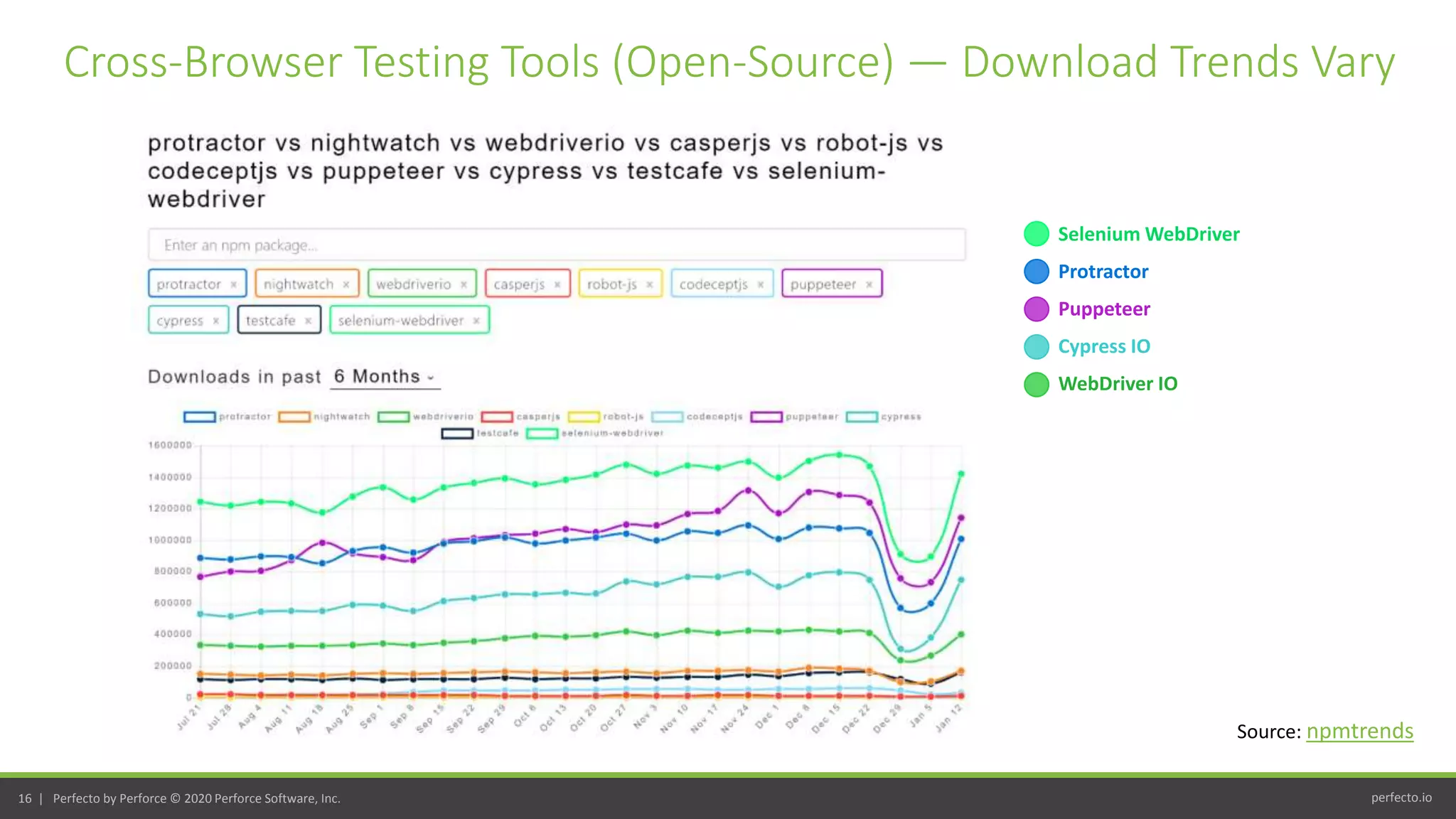Click the Downloads in past label
The width and height of the screenshot is (1456, 819).
pos(235,377)
